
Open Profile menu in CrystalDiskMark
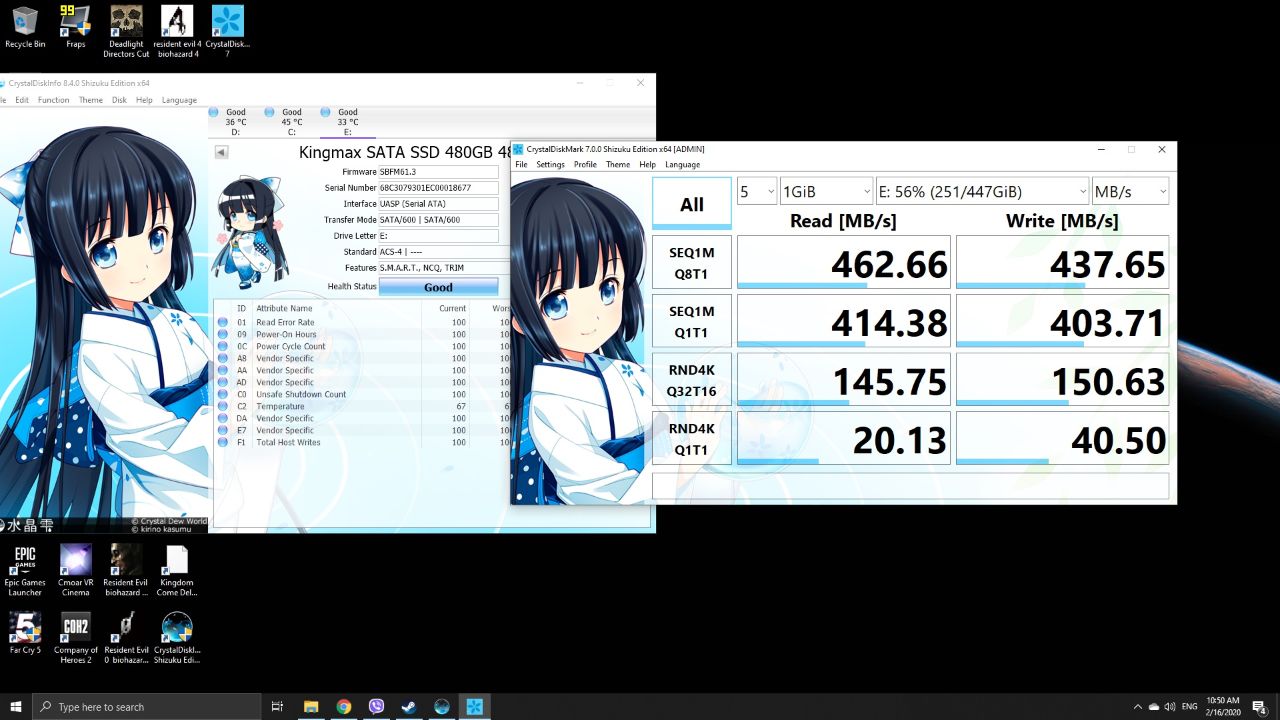(585, 164)
